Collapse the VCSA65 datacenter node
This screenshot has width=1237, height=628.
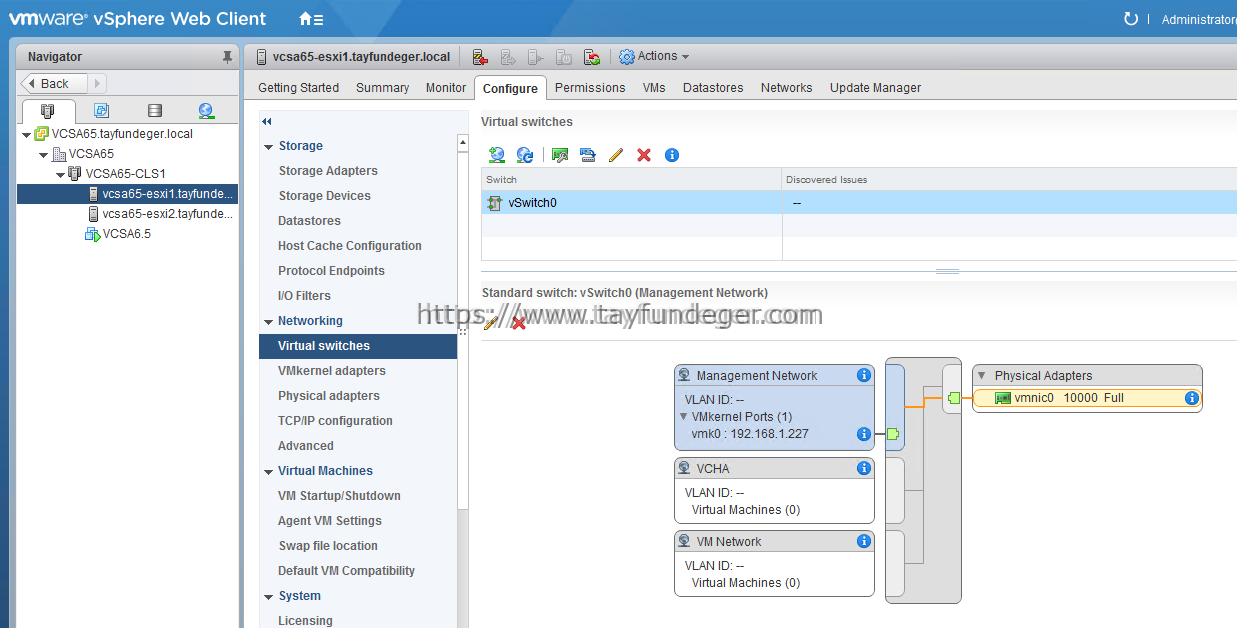43,154
